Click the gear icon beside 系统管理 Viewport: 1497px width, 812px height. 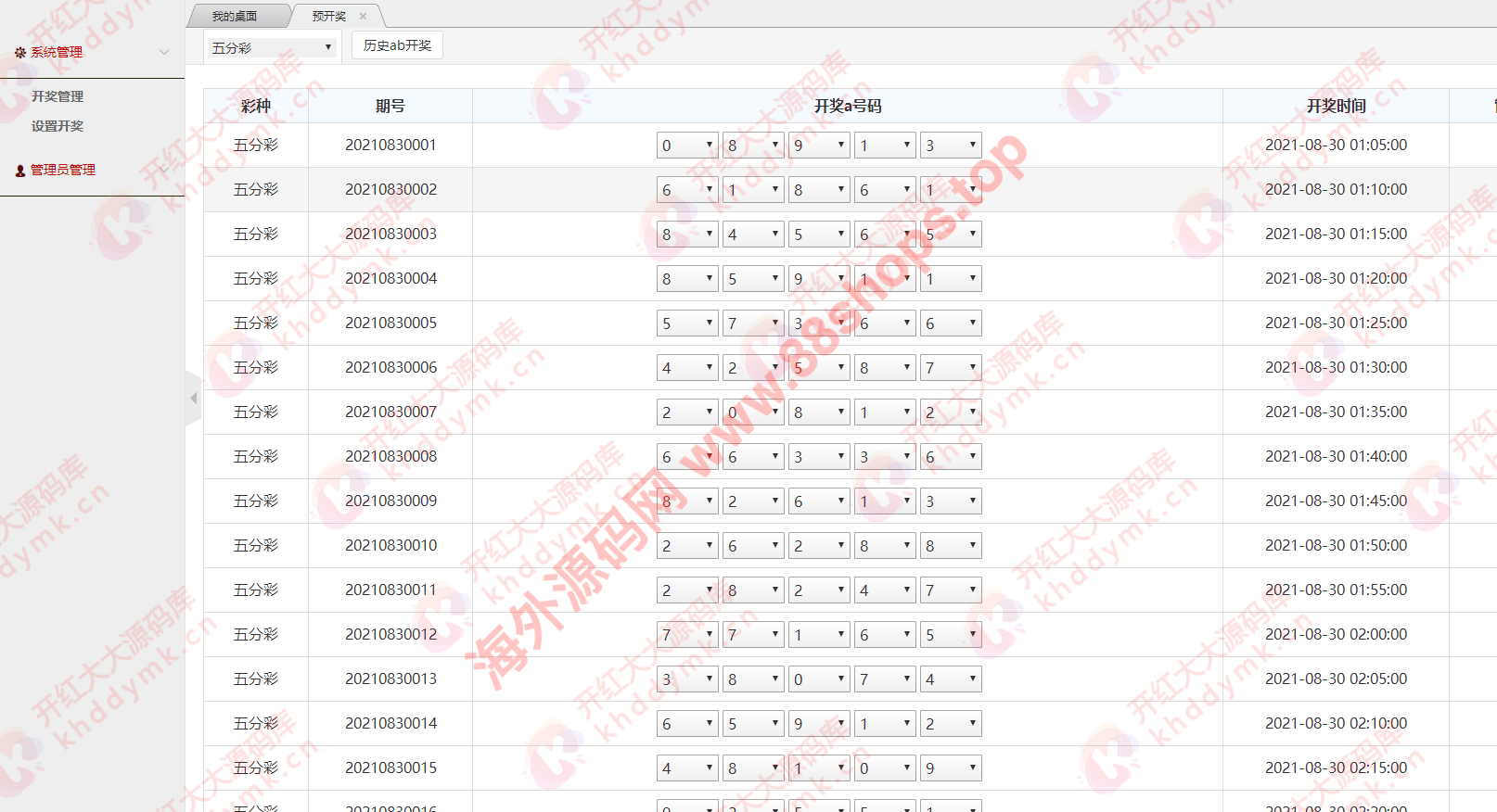tap(20, 53)
